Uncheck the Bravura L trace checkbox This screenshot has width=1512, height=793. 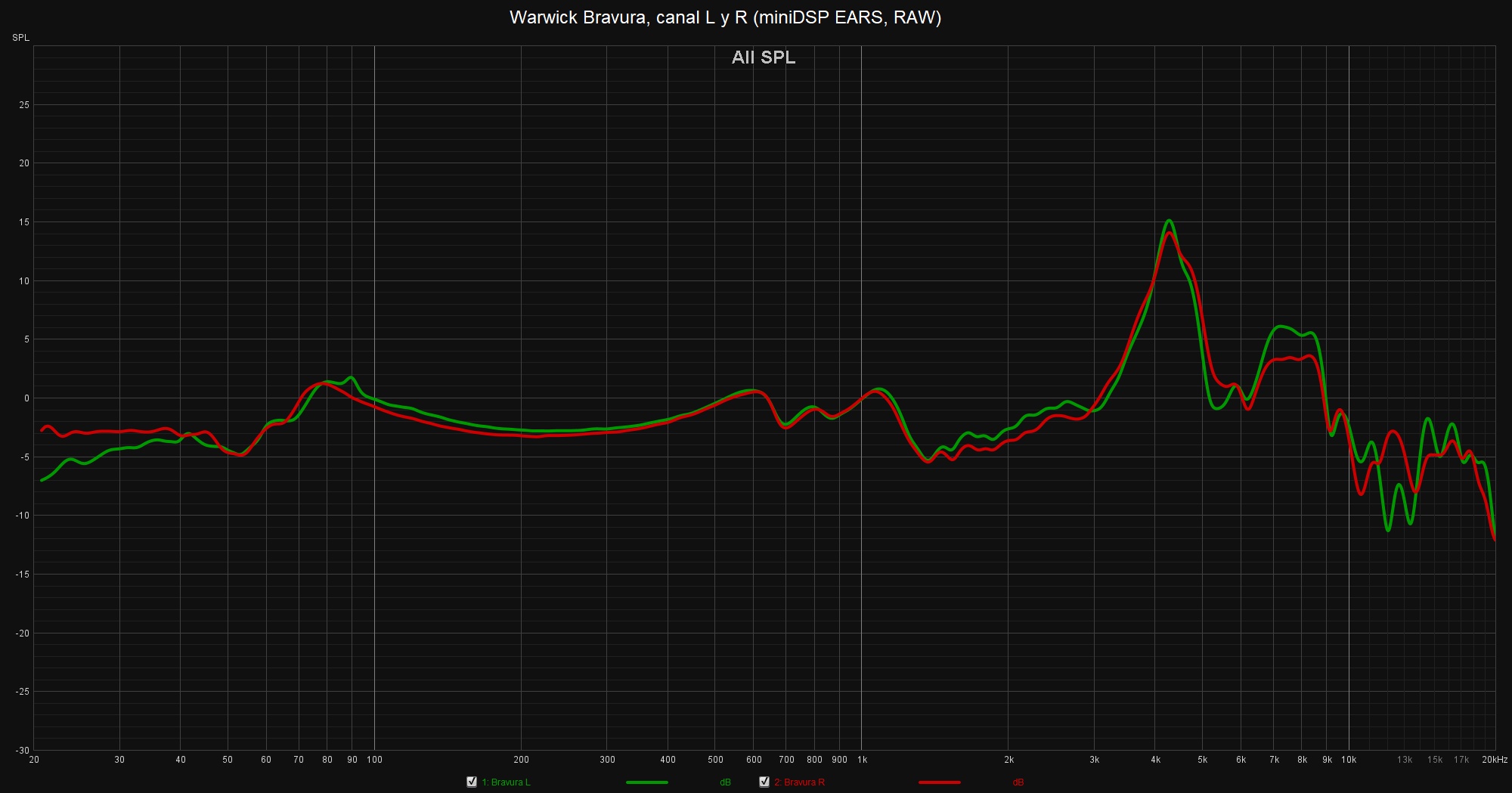point(472,782)
